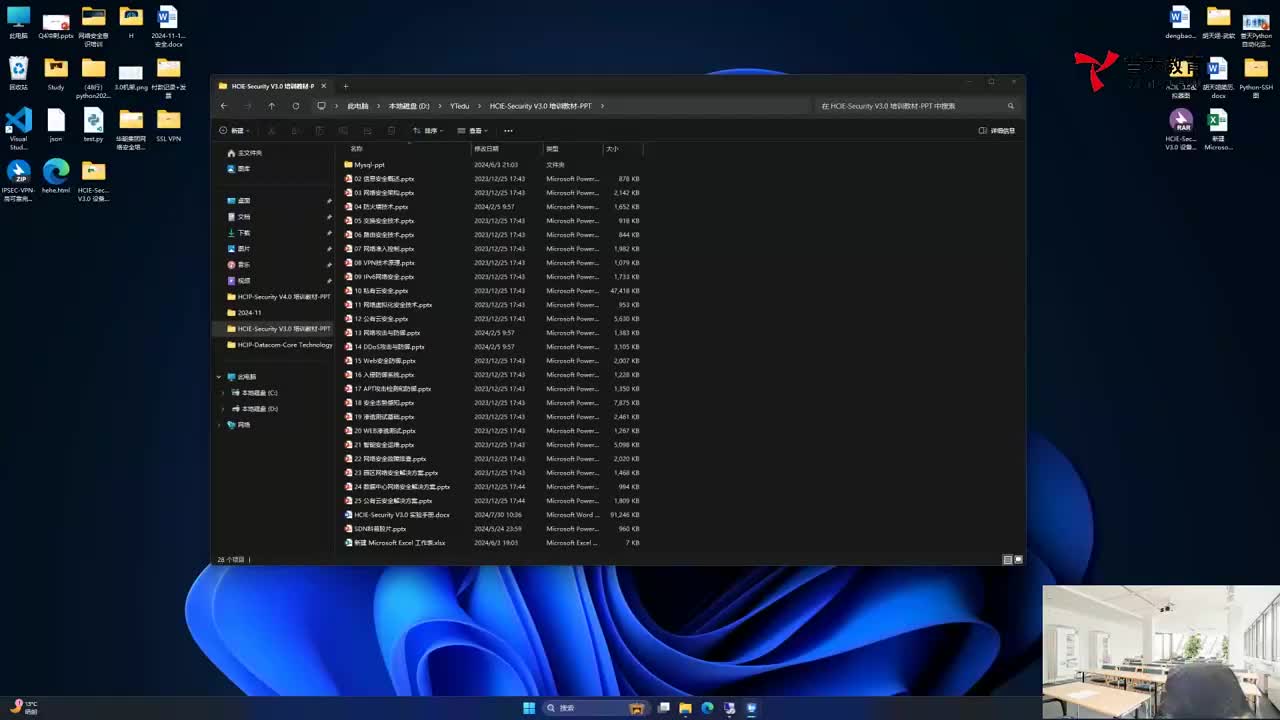The image size is (1280, 720).
Task: Open the 新建 (New) dropdown
Action: pos(233,131)
